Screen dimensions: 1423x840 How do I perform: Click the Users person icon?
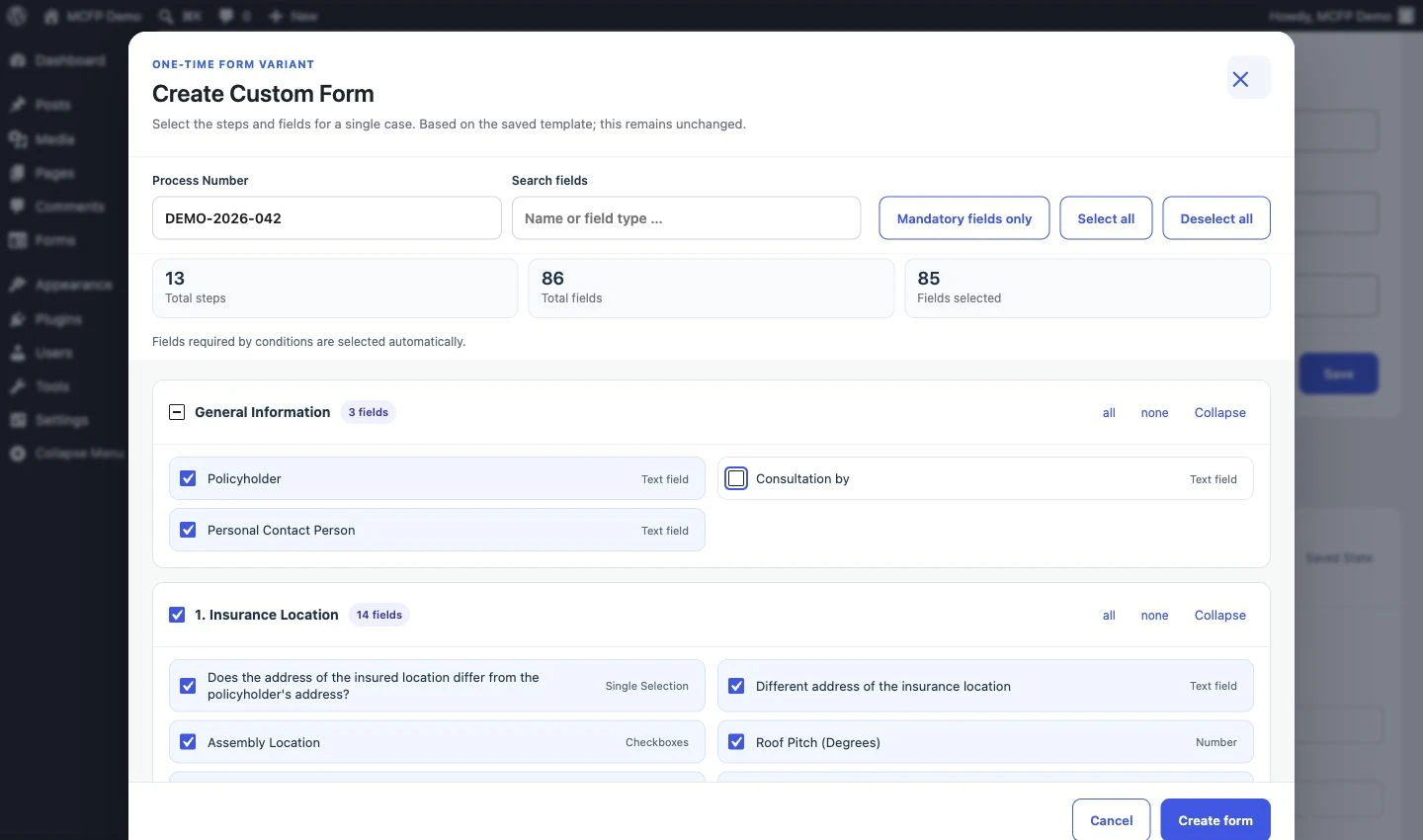pyautogui.click(x=18, y=353)
